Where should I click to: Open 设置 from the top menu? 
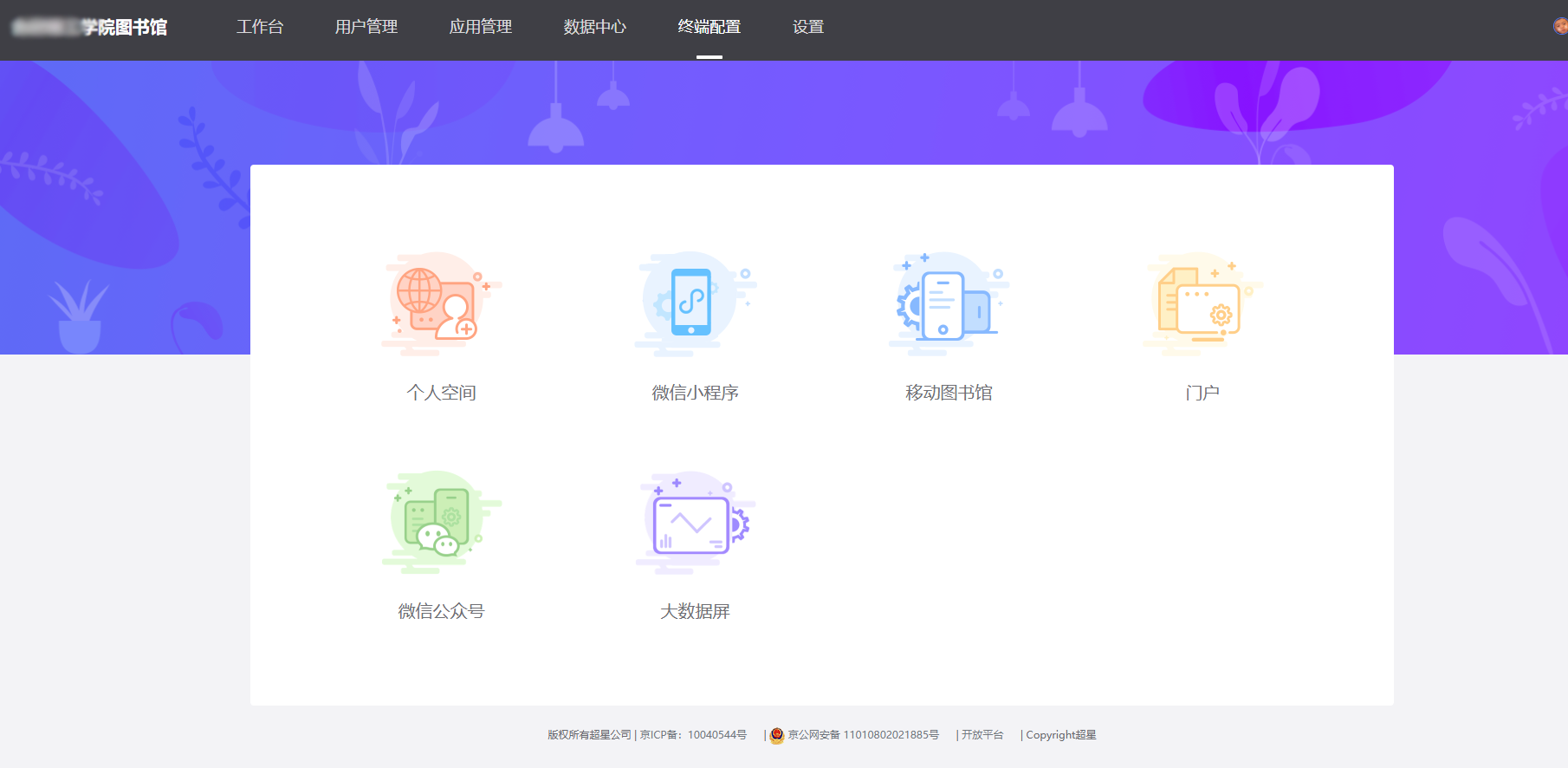808,27
